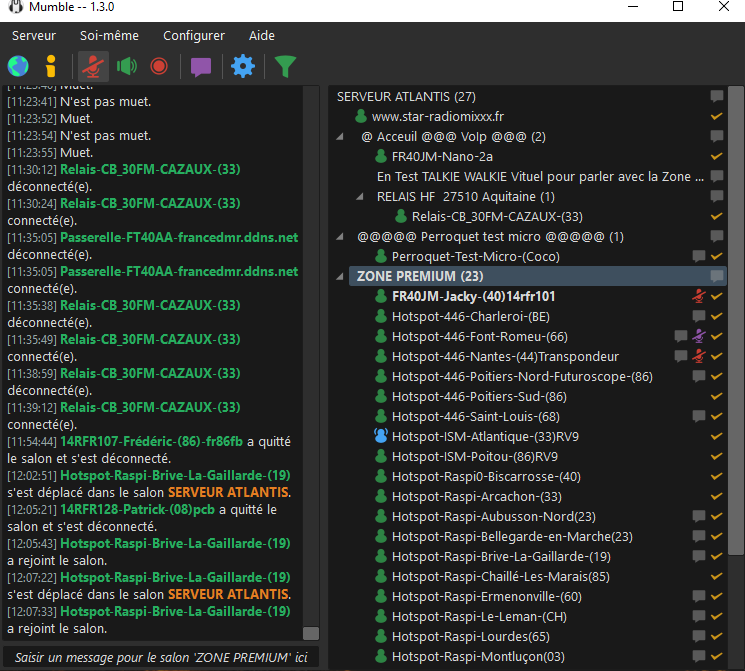Click comment icon on RELAIS HF Aquitaine row
This screenshot has width=745, height=671.
716,196
